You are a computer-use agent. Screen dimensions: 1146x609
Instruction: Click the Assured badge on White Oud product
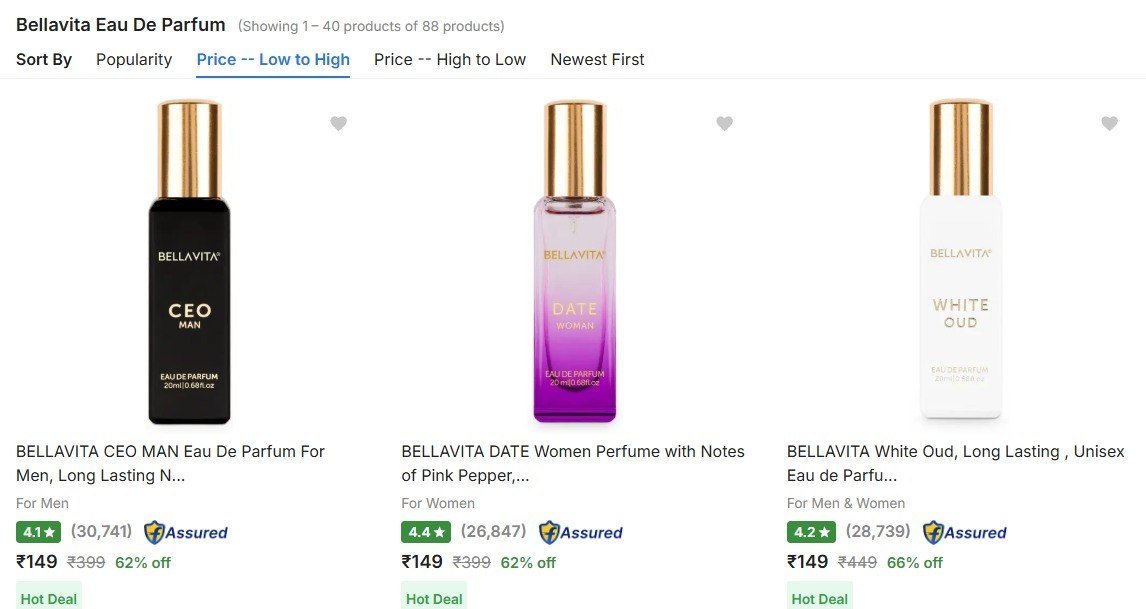tap(964, 532)
